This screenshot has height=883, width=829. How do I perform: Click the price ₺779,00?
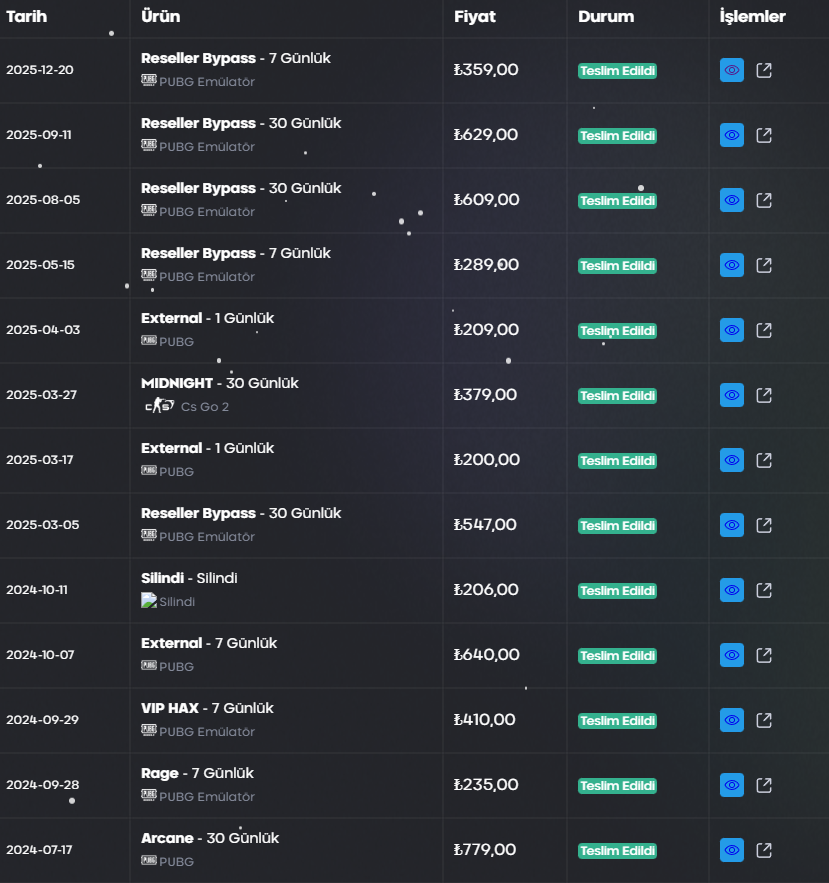485,850
